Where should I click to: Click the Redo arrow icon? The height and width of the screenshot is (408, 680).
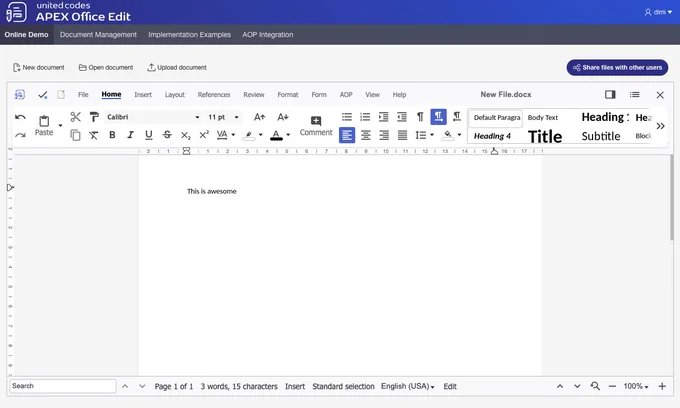point(20,135)
